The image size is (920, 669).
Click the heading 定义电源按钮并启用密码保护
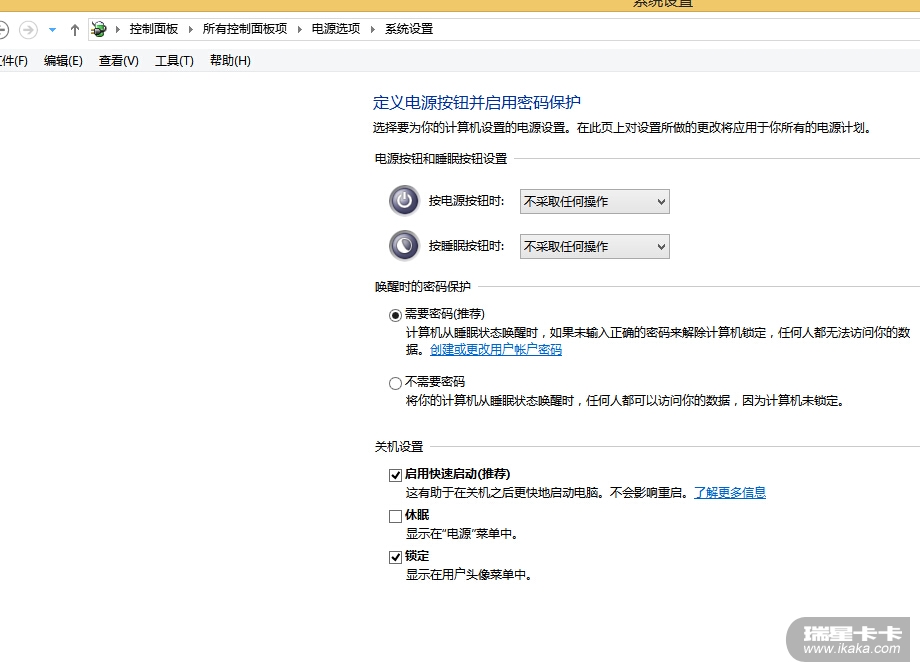coord(476,103)
